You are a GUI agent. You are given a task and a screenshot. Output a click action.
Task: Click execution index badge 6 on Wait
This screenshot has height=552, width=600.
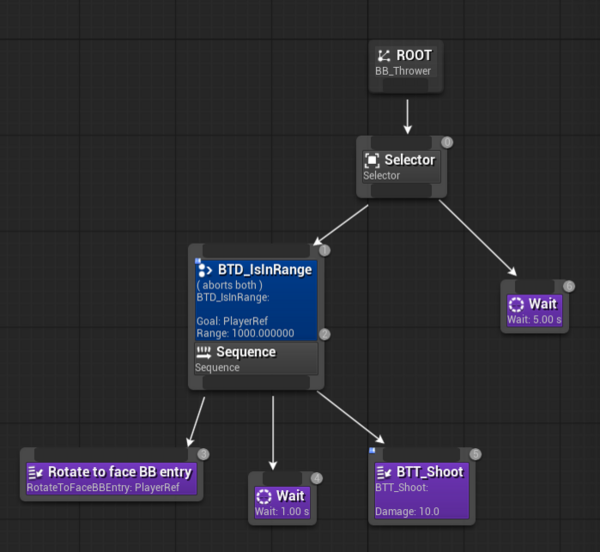tap(569, 286)
